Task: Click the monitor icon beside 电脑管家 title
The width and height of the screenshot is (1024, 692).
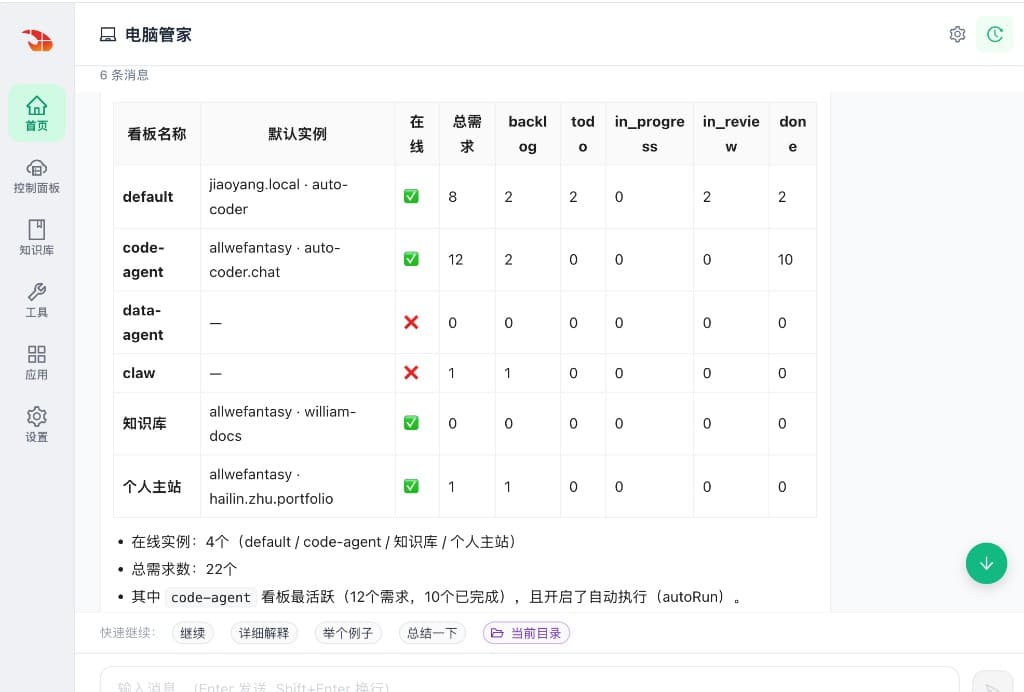Action: click(x=108, y=33)
